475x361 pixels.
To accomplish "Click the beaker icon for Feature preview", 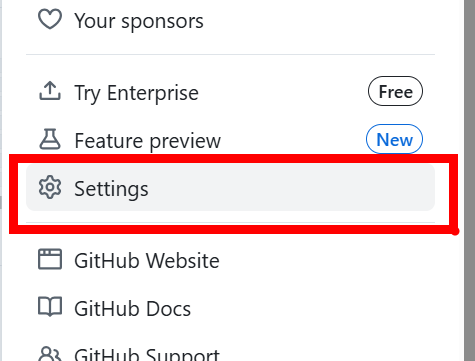I will [50, 139].
